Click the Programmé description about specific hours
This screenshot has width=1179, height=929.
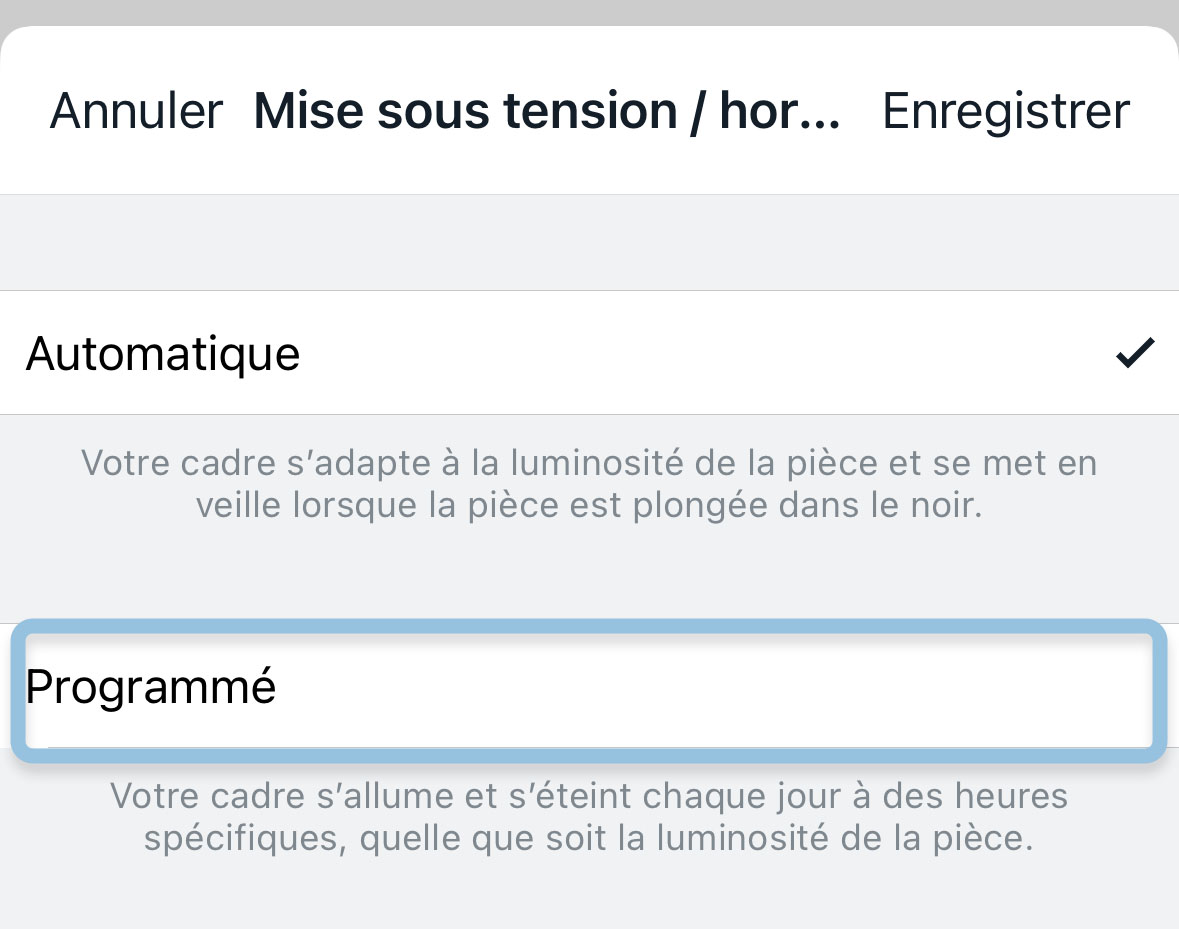click(x=589, y=817)
